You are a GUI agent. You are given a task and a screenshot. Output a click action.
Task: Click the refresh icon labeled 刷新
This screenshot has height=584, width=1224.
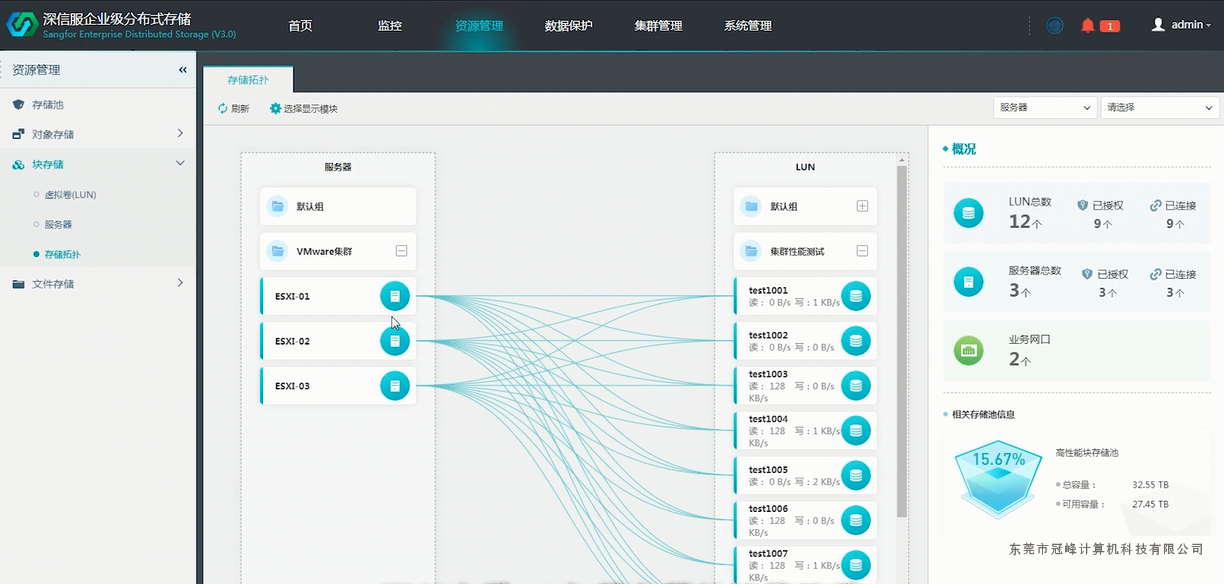[x=223, y=109]
